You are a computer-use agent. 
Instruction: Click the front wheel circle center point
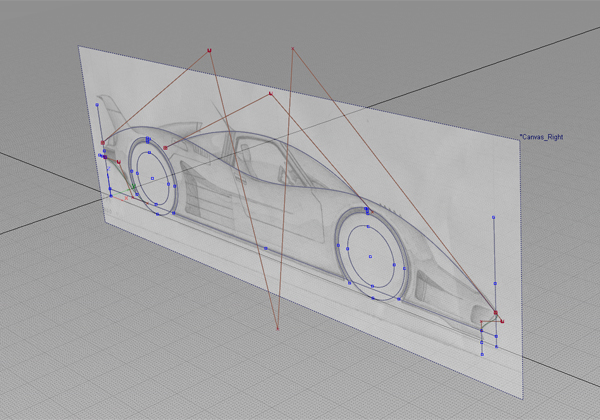370,256
